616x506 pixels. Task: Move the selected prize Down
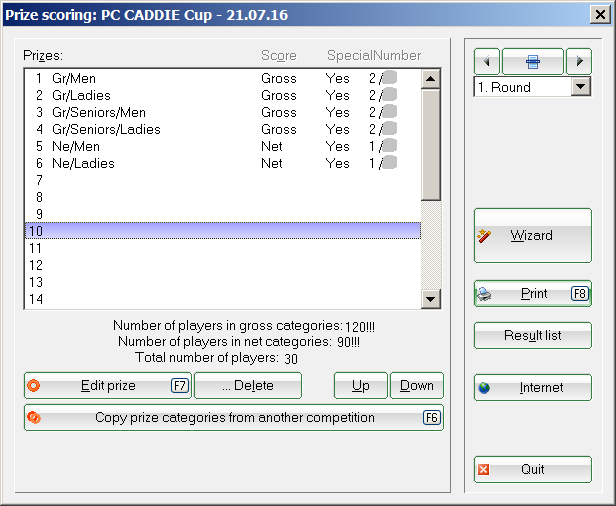[x=417, y=386]
